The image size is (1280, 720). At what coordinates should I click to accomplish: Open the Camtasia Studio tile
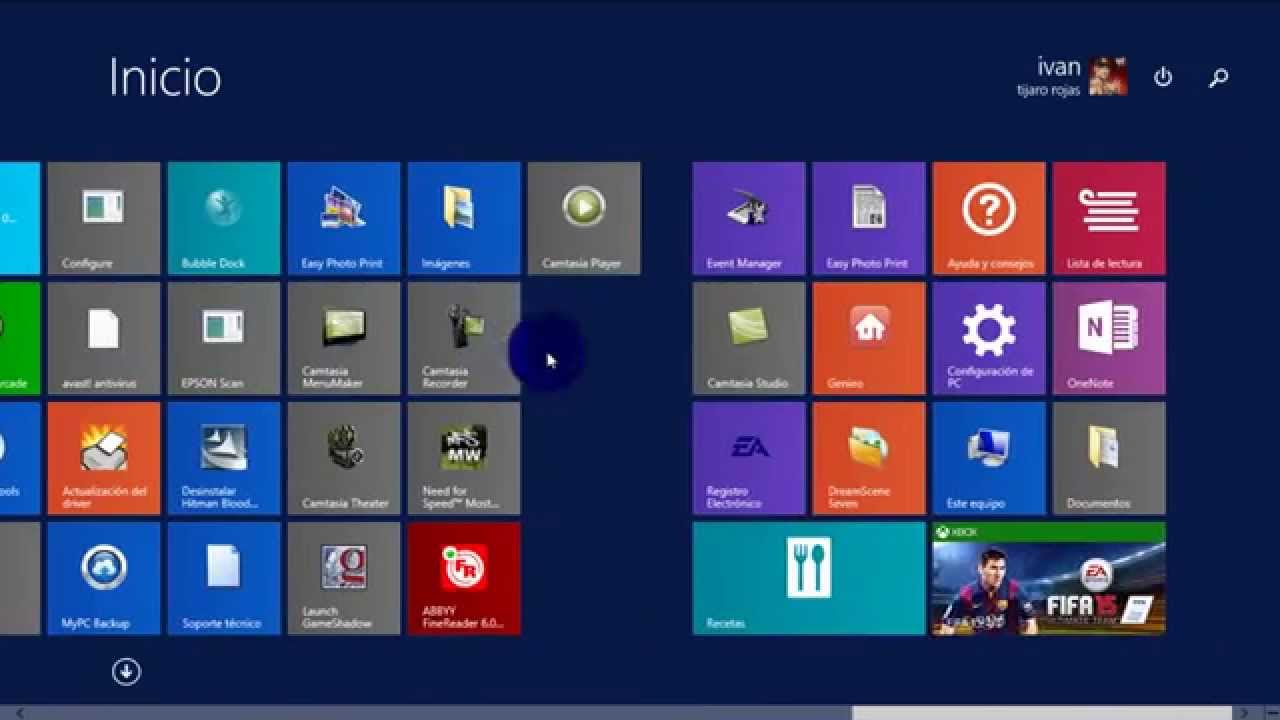749,338
